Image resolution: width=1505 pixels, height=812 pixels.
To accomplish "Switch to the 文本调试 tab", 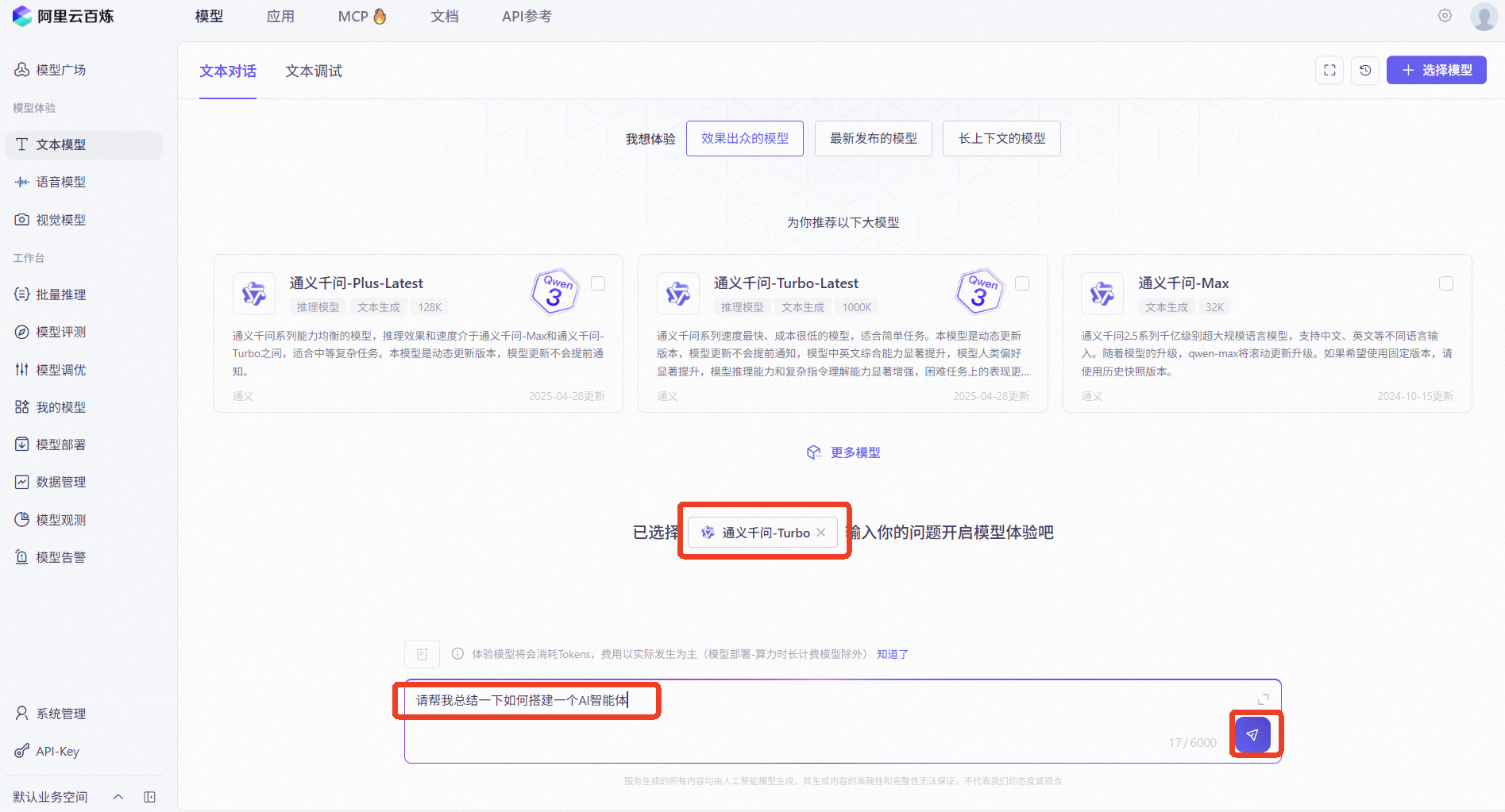I will 314,71.
